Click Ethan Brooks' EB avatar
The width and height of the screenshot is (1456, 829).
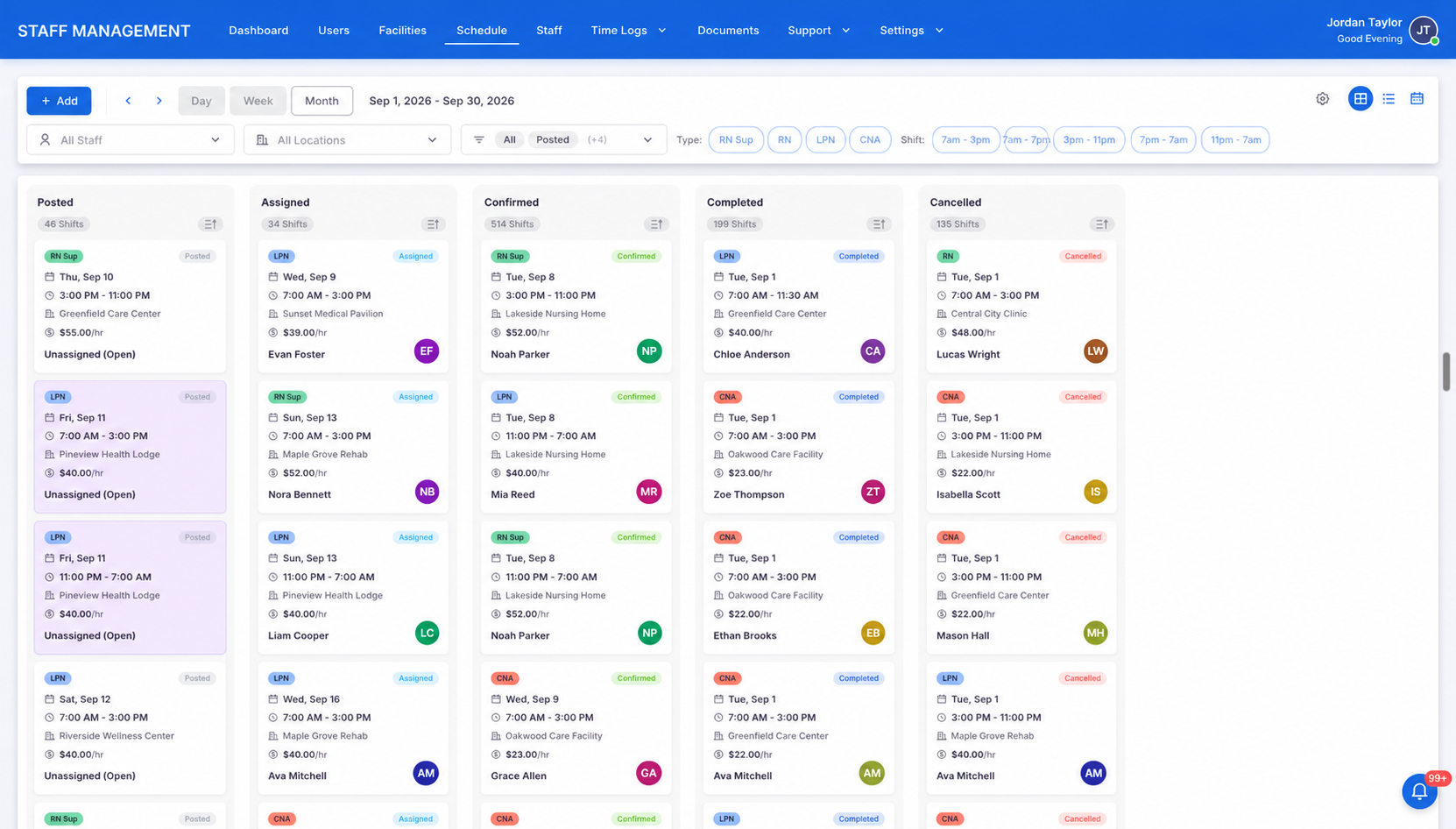873,633
